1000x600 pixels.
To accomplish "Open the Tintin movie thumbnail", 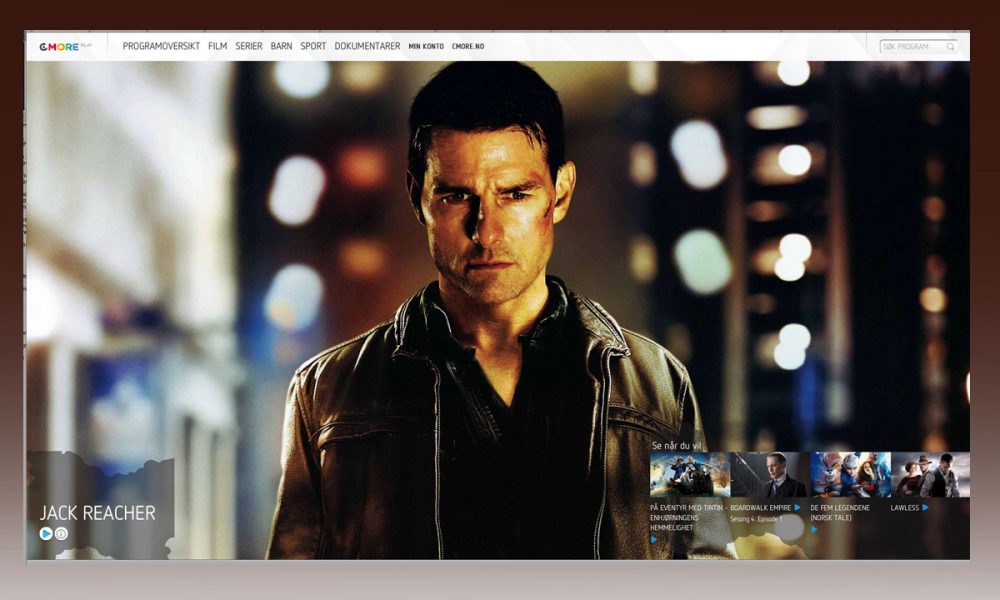I will [690, 475].
